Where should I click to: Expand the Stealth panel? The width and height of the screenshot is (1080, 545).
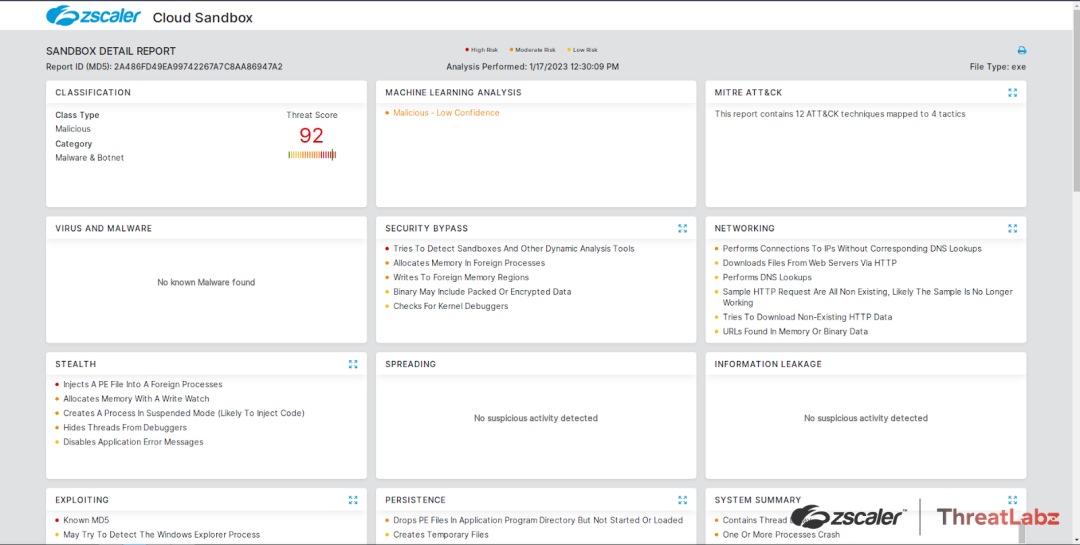pos(353,365)
